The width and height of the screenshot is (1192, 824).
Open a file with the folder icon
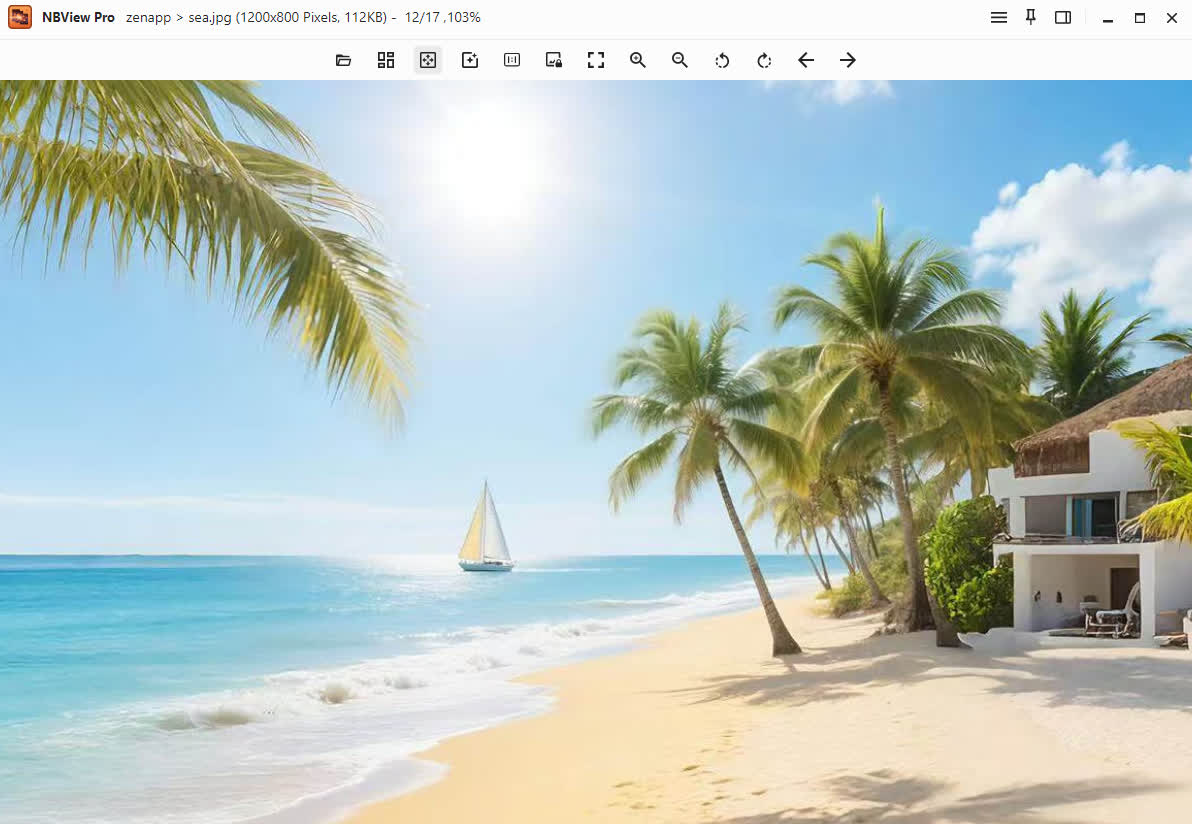344,60
